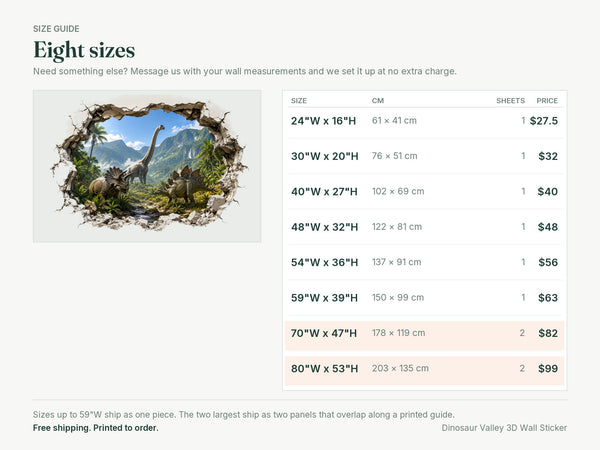
Task: Click the dinosaur valley wall sticker image
Action: point(147,166)
